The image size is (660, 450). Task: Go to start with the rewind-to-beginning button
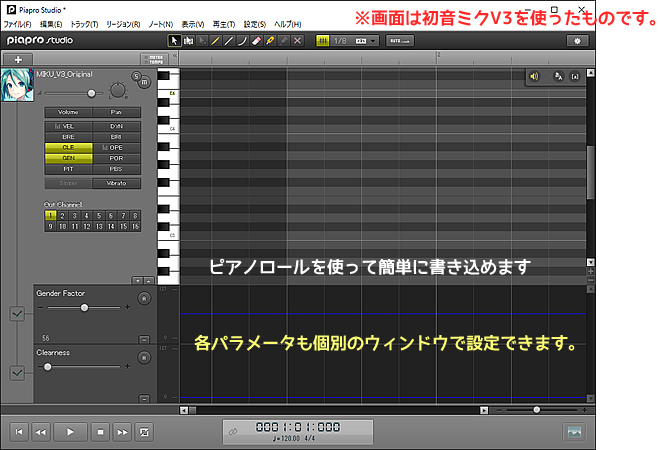(19, 432)
